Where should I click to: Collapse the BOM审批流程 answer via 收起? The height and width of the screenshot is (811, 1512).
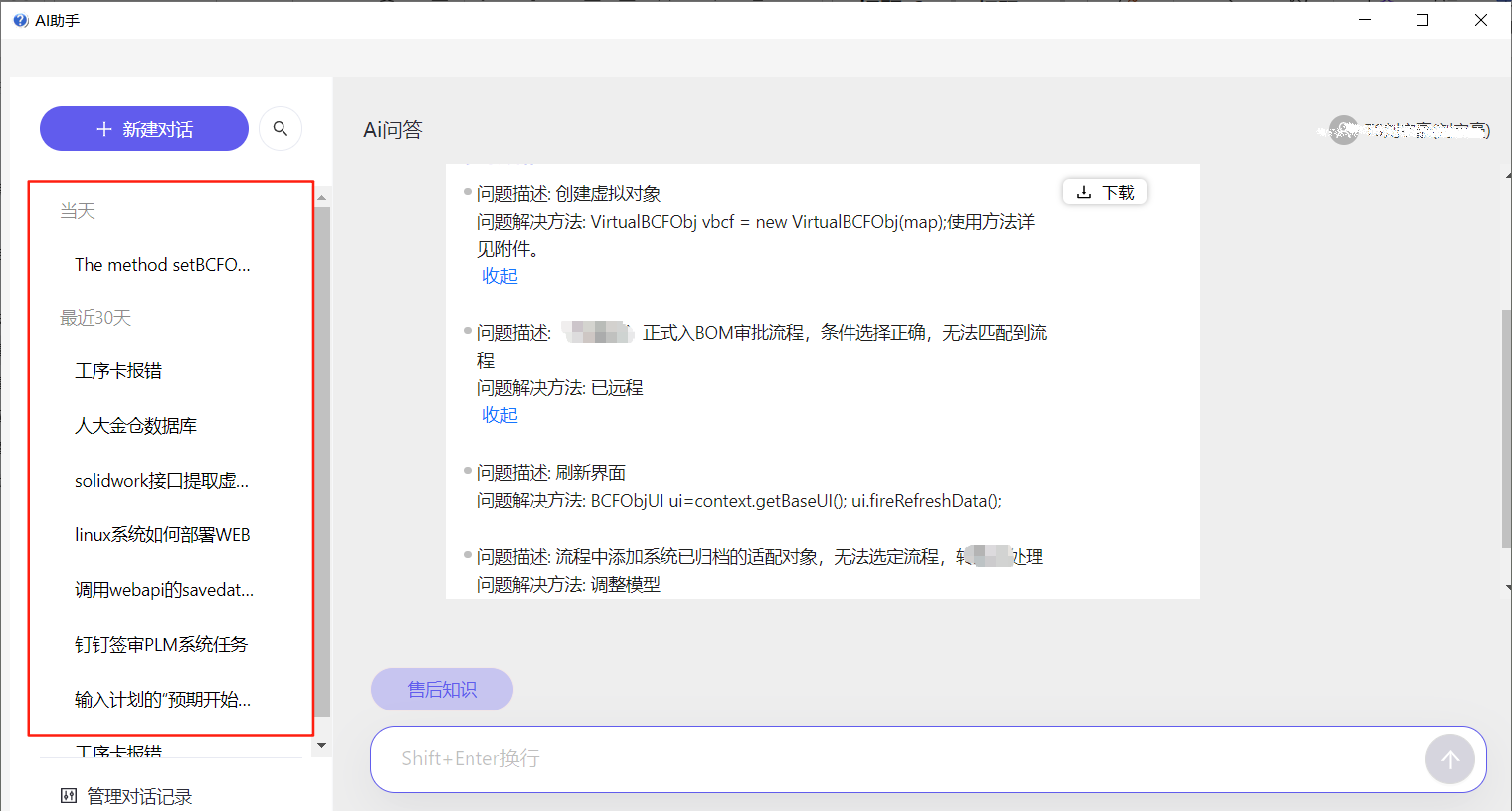(500, 415)
